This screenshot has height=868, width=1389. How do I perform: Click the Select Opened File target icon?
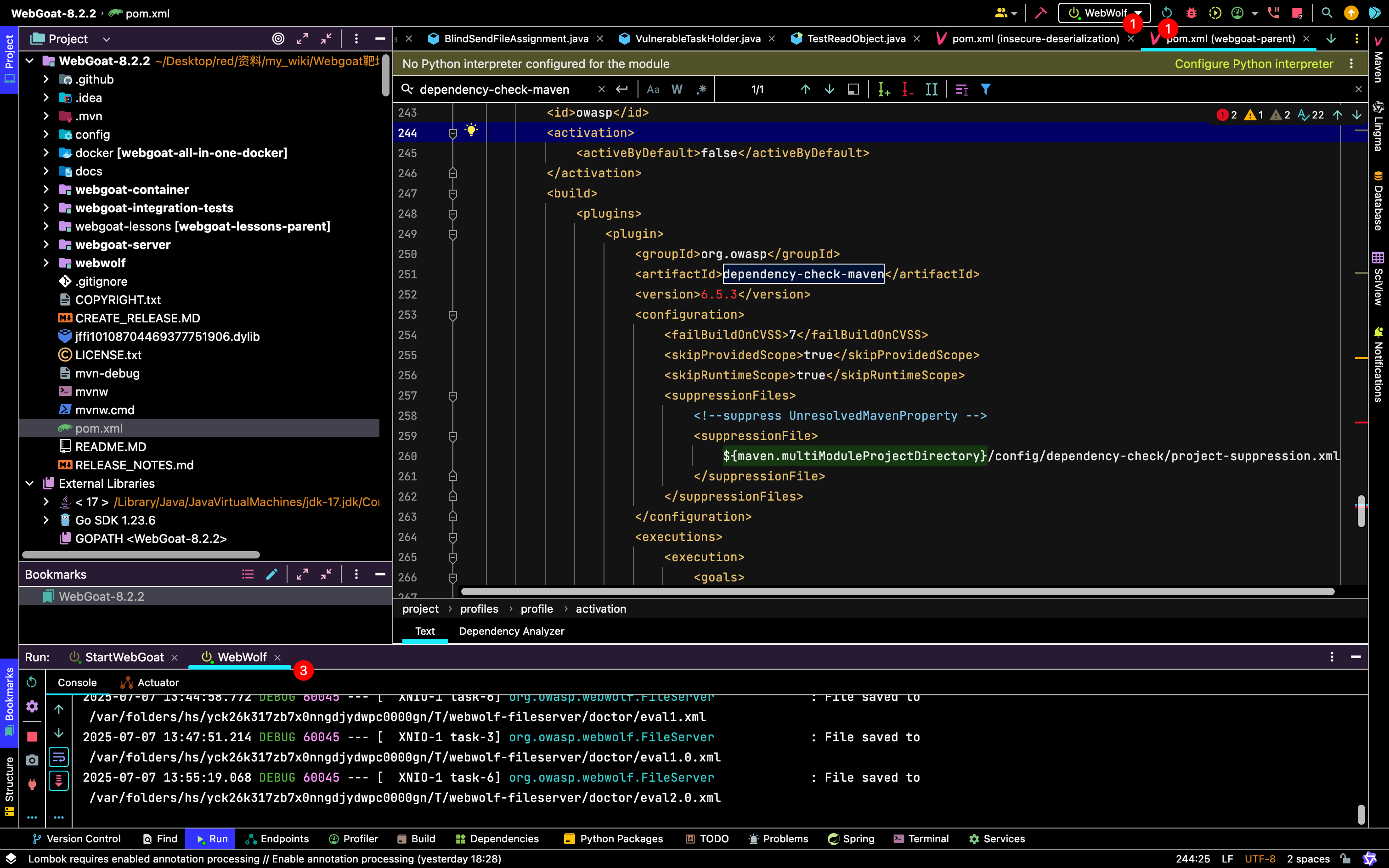278,39
